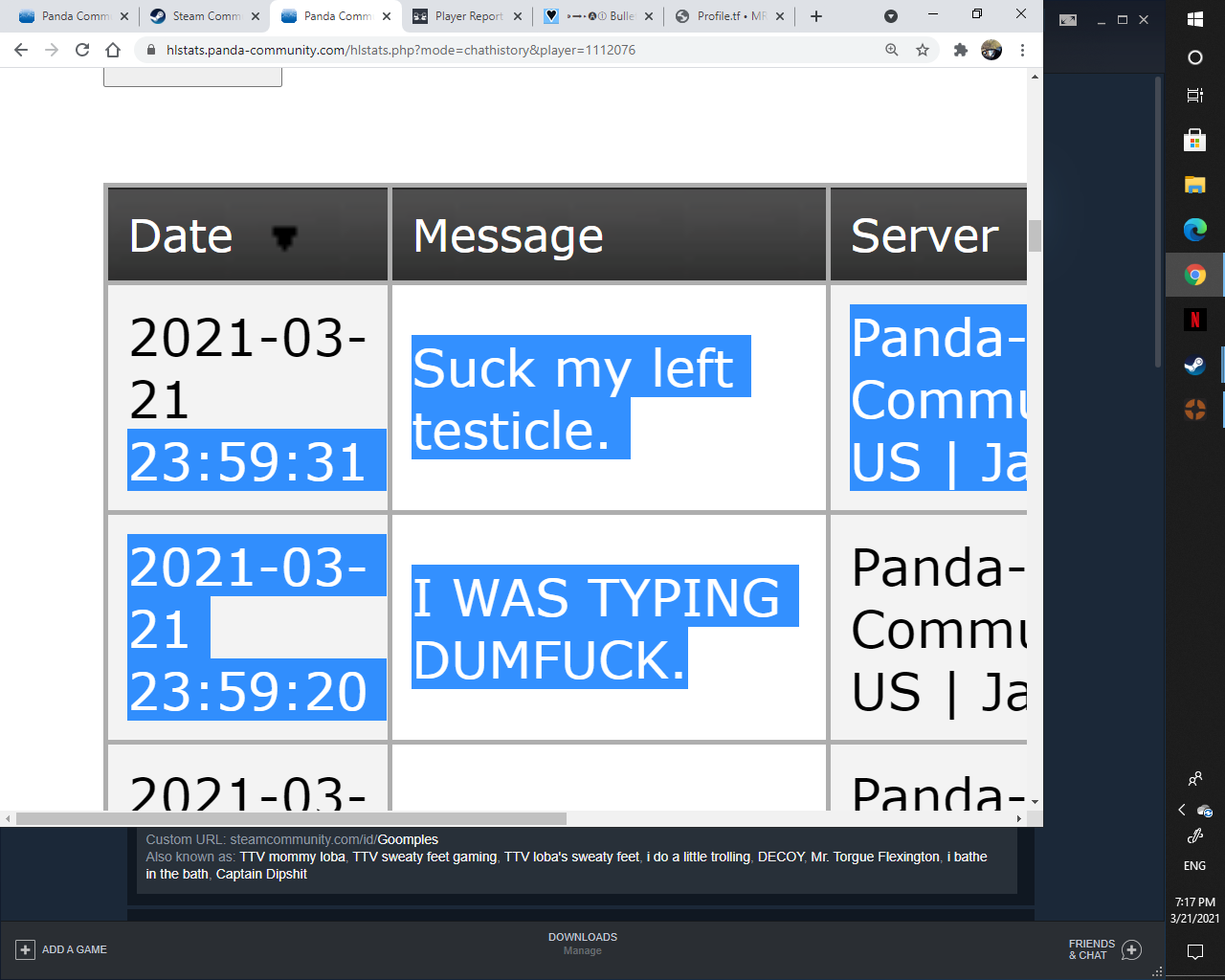Click the Chrome extensions puzzle icon
Image resolution: width=1225 pixels, height=980 pixels.
[960, 50]
